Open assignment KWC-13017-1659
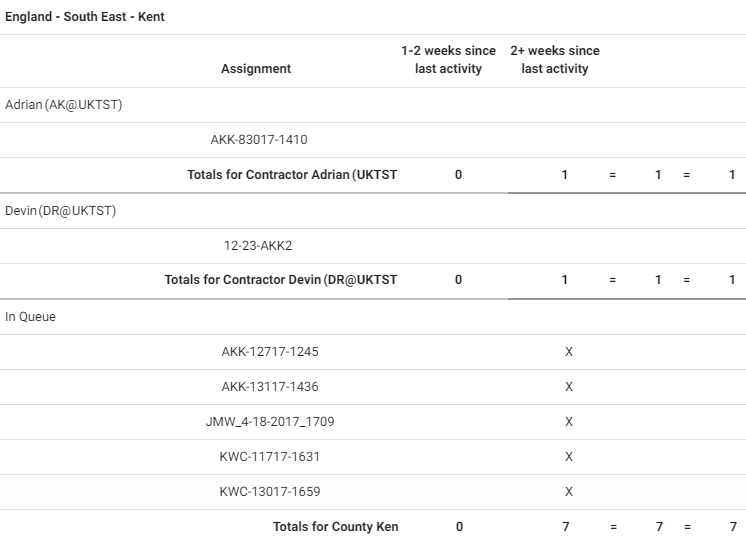Image resolution: width=746 pixels, height=543 pixels. (x=270, y=492)
